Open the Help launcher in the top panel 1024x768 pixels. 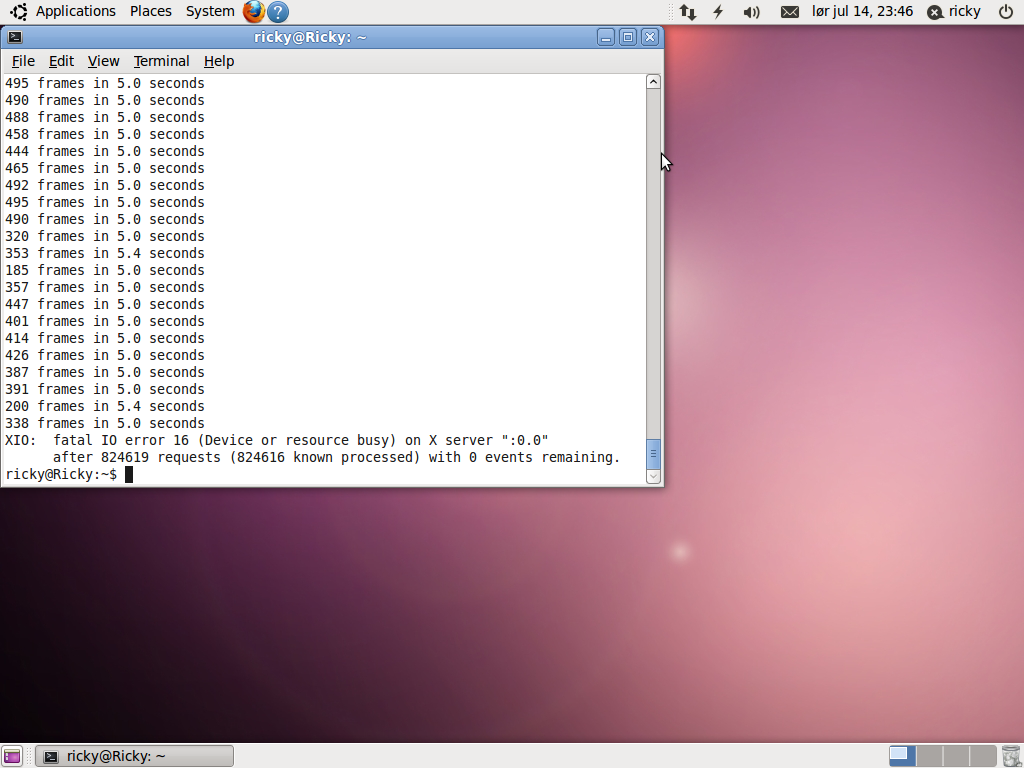click(278, 12)
